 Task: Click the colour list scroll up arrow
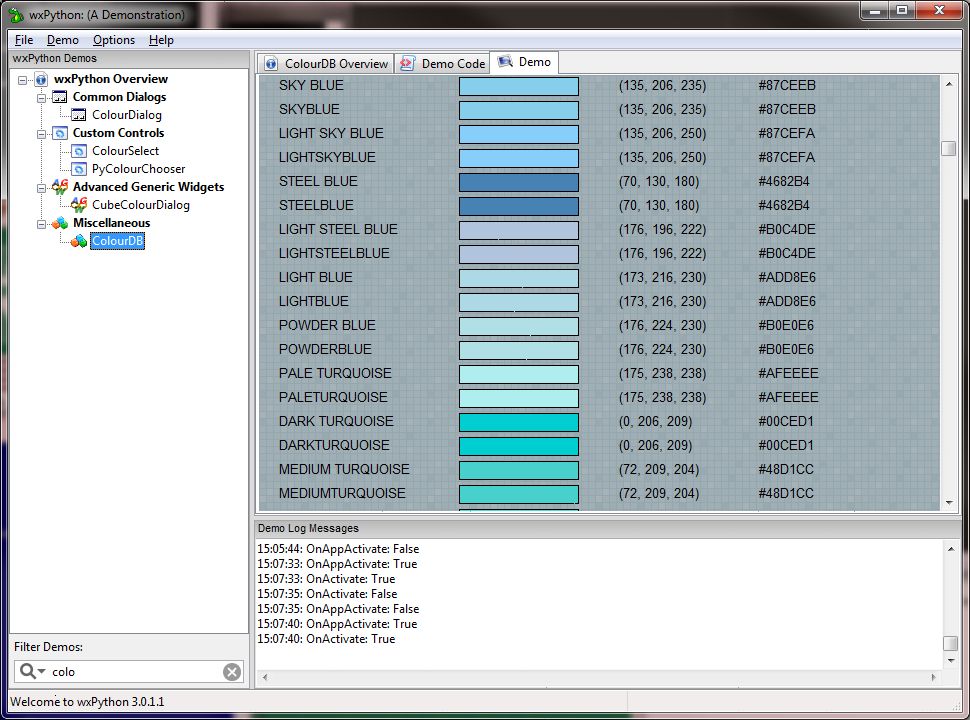pyautogui.click(x=948, y=84)
